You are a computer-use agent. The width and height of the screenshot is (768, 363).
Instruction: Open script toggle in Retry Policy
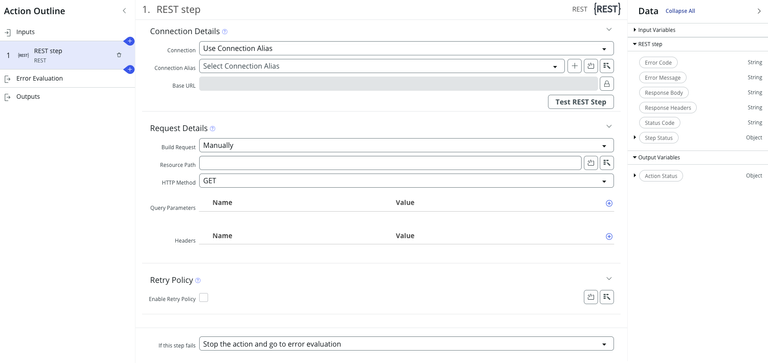[591, 297]
